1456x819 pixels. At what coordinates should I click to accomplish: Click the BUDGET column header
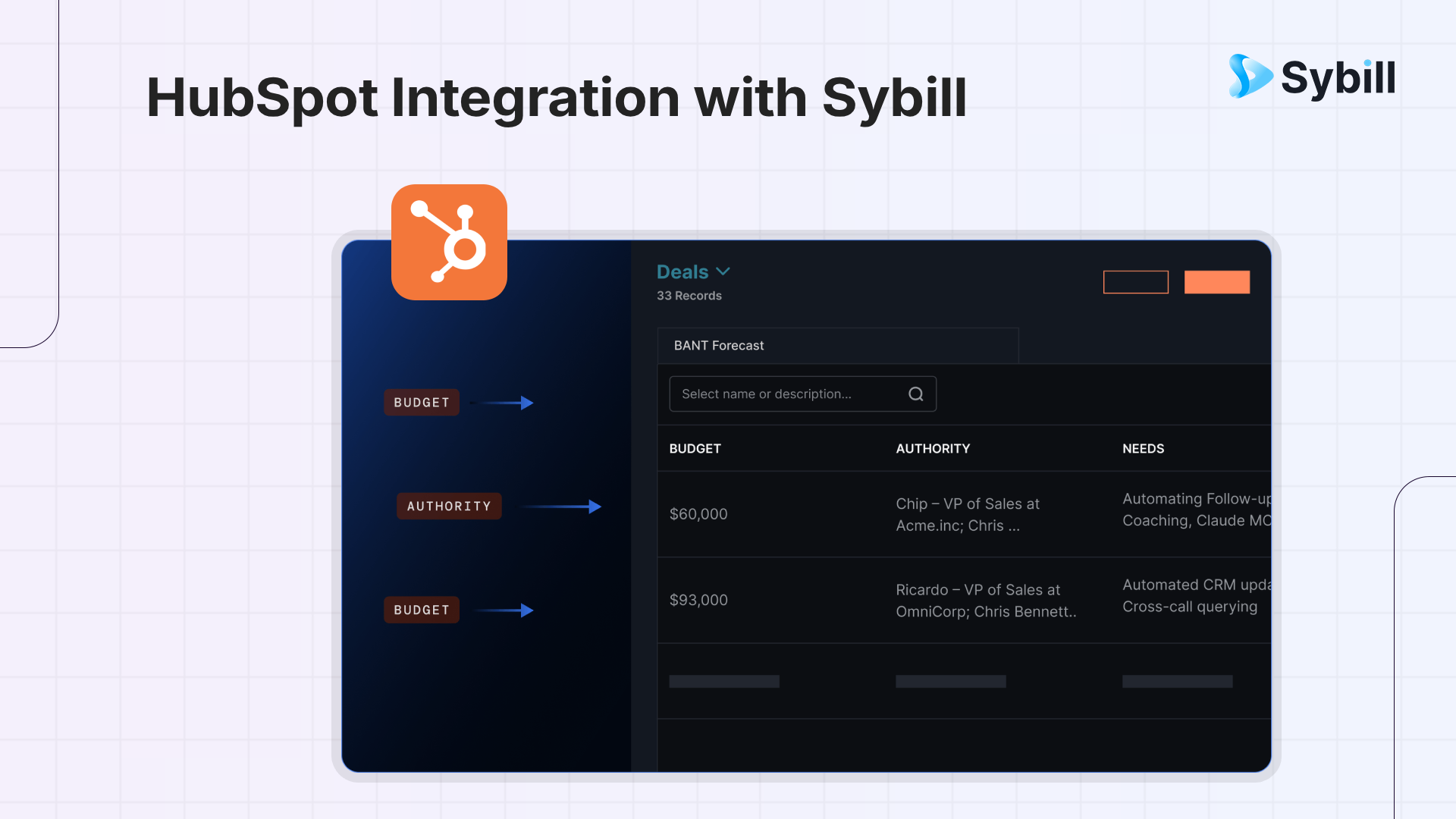(x=695, y=449)
